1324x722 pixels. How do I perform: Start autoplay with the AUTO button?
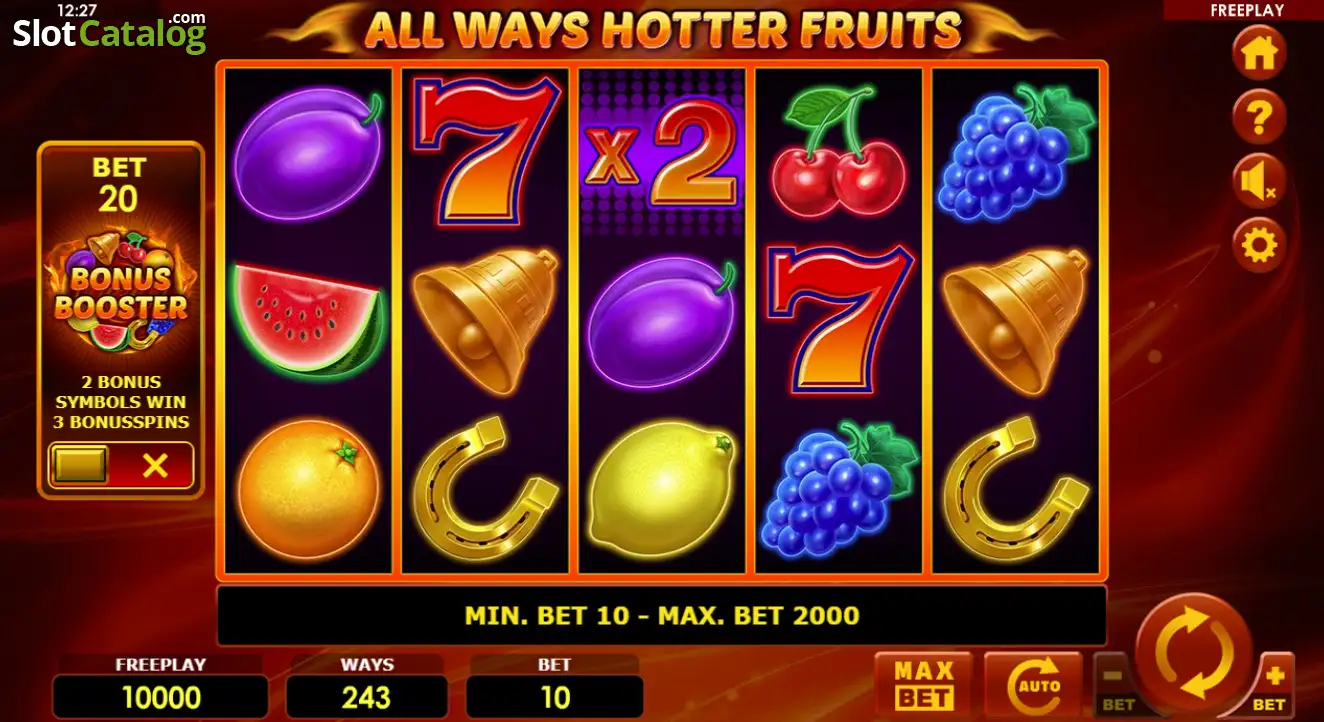pyautogui.click(x=1033, y=685)
